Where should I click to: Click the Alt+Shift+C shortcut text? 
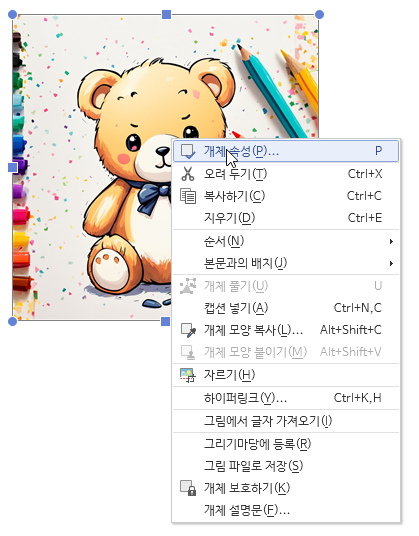(351, 330)
